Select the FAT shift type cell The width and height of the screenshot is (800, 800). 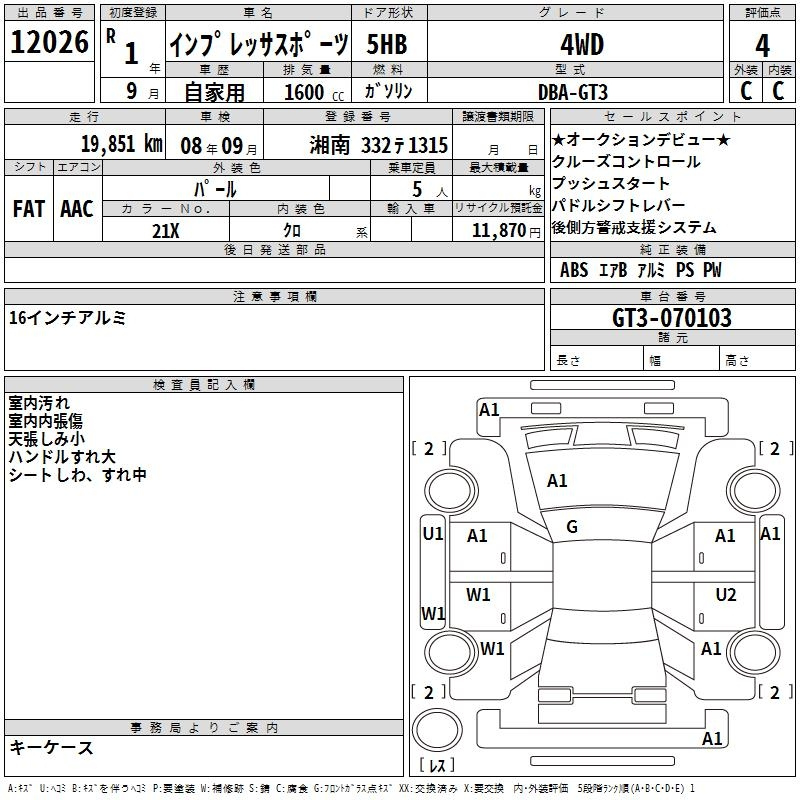(x=29, y=209)
